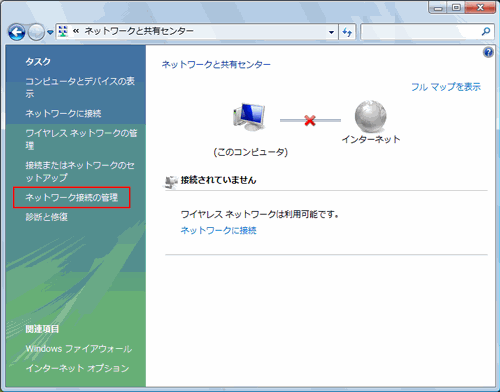Screen dimensions: 500x392
Task: Expand the address bar history dropdown arrow
Action: (331, 32)
